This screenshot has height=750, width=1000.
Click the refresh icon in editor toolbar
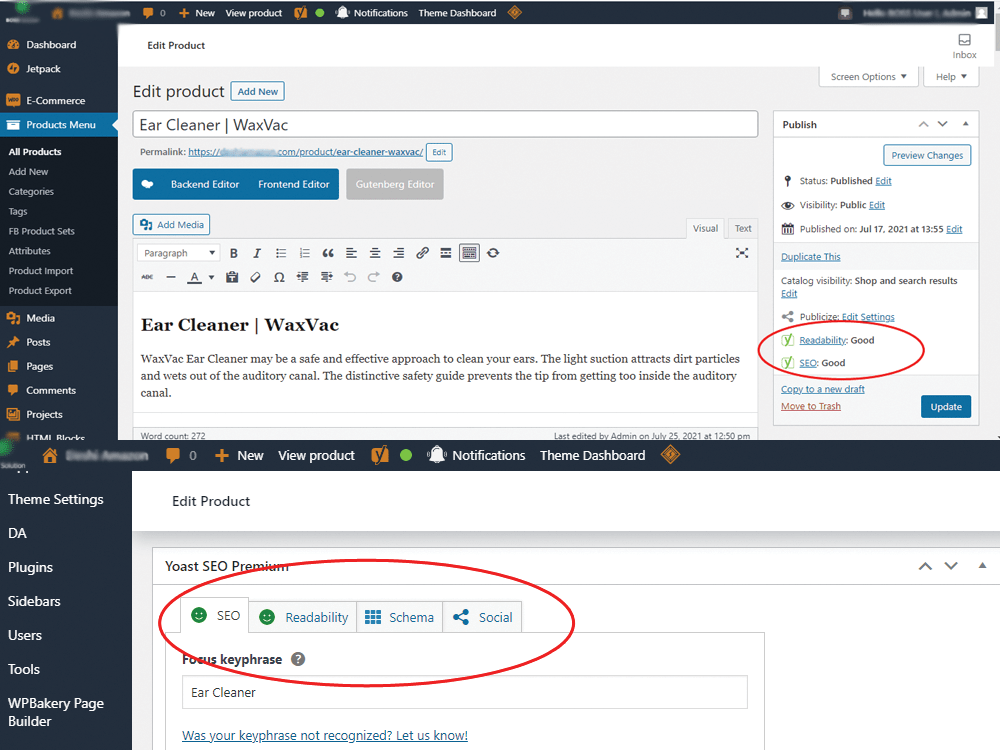click(x=493, y=253)
